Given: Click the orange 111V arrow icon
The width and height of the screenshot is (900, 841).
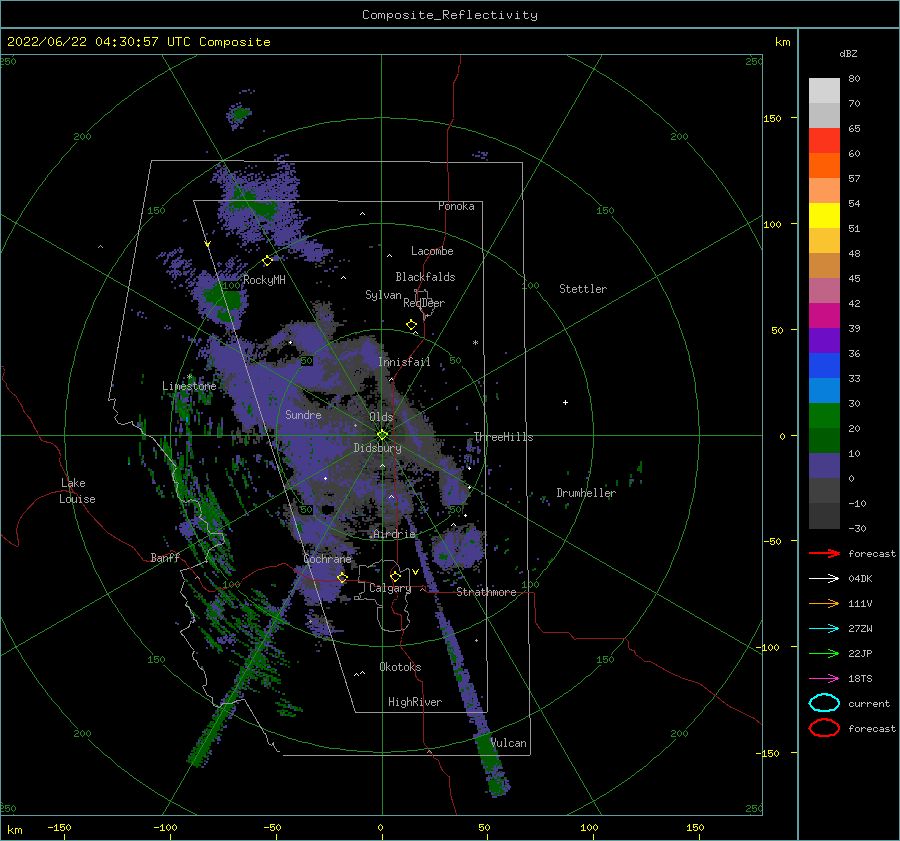Looking at the screenshot, I should 824,603.
